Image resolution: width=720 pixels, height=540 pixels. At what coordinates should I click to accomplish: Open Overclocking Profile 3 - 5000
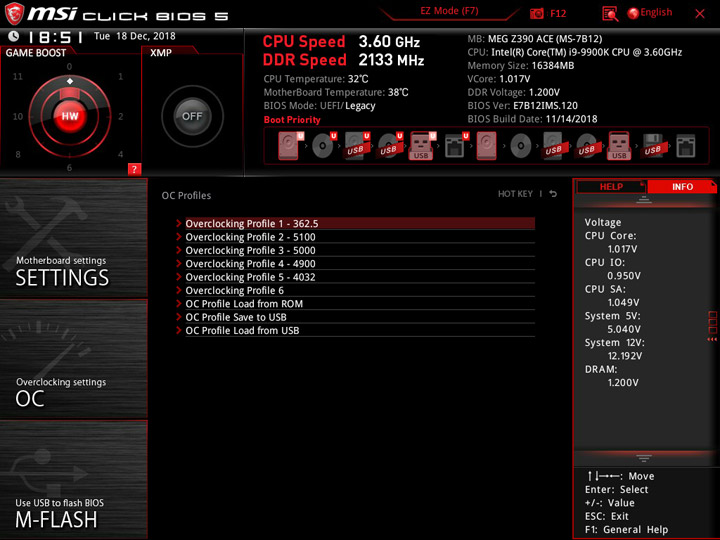(x=360, y=250)
